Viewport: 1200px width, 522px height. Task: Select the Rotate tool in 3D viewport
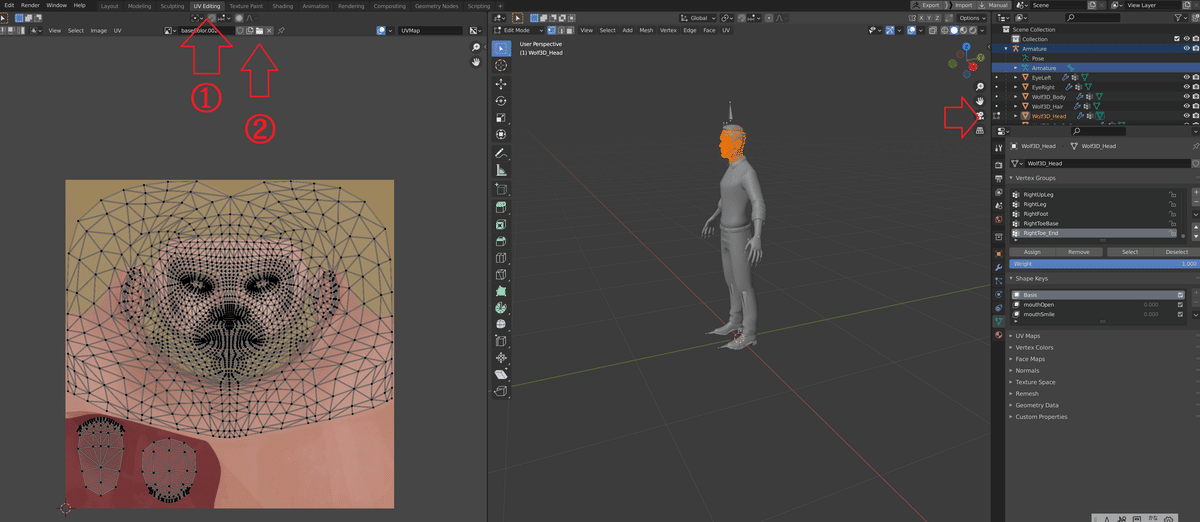[501, 101]
